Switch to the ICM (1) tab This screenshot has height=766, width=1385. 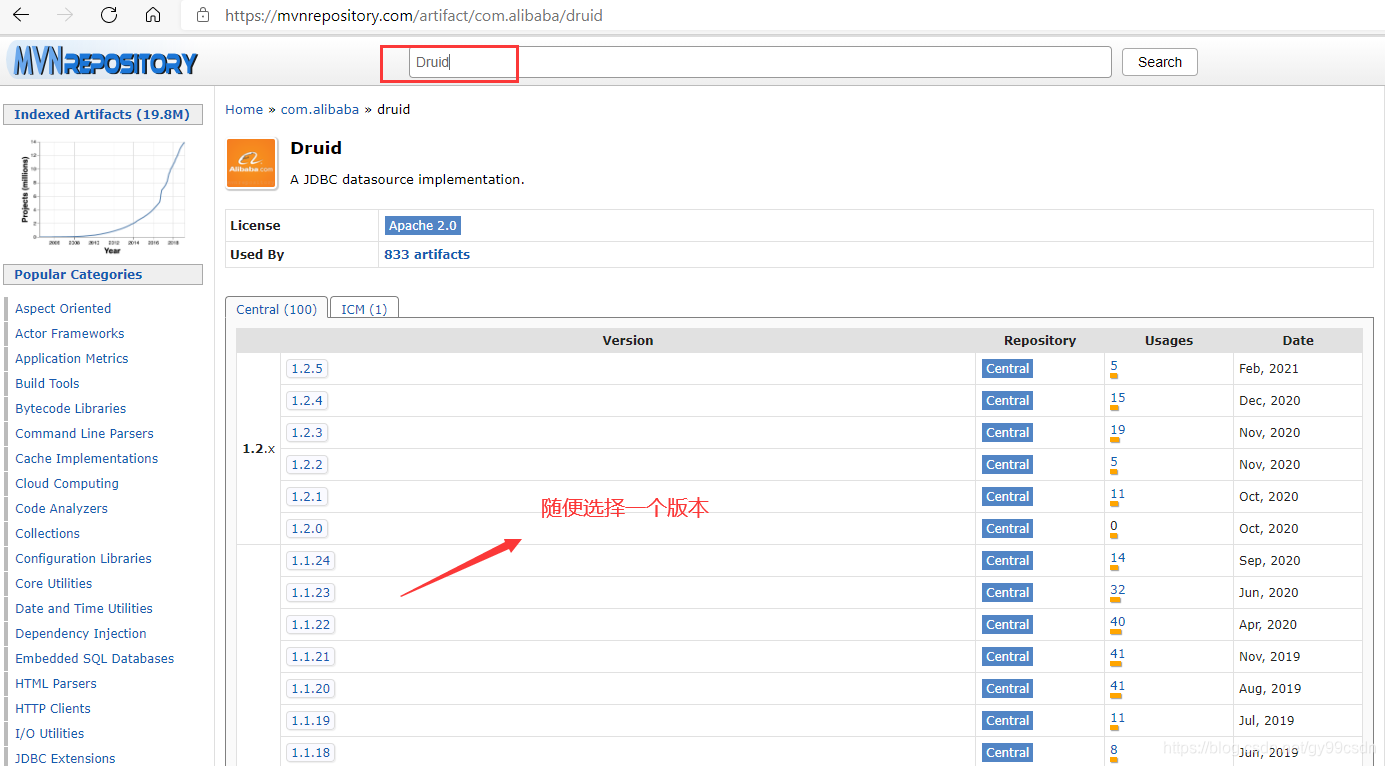(364, 309)
